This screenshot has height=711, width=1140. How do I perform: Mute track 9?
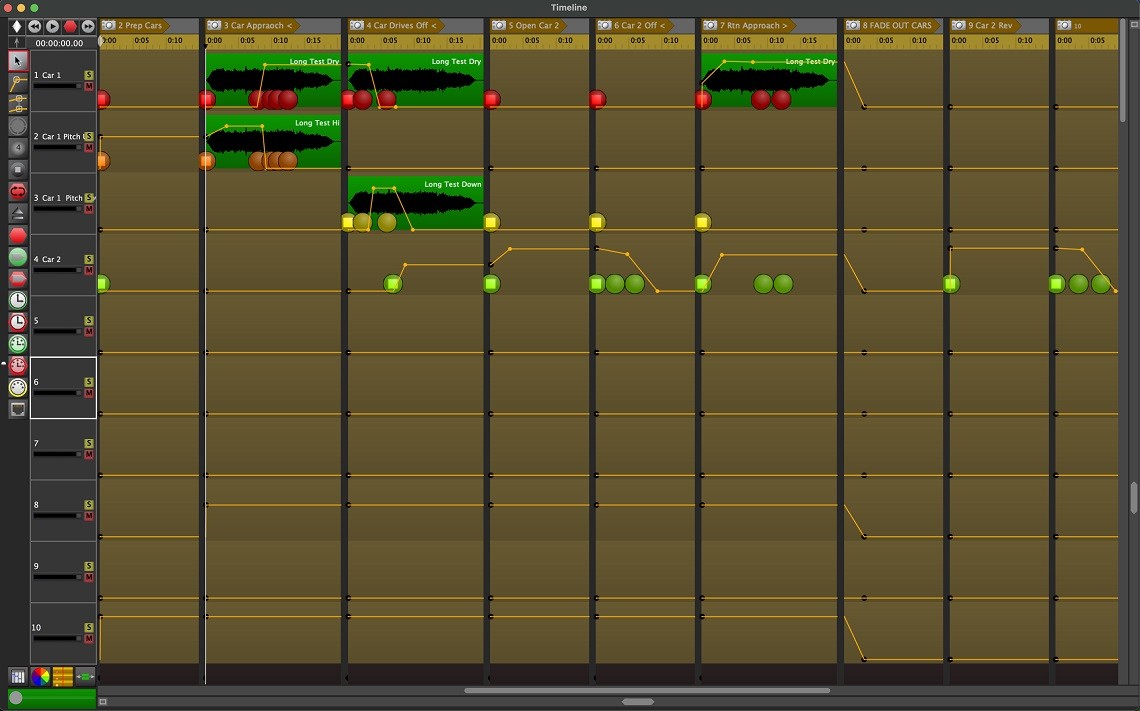pyautogui.click(x=89, y=577)
